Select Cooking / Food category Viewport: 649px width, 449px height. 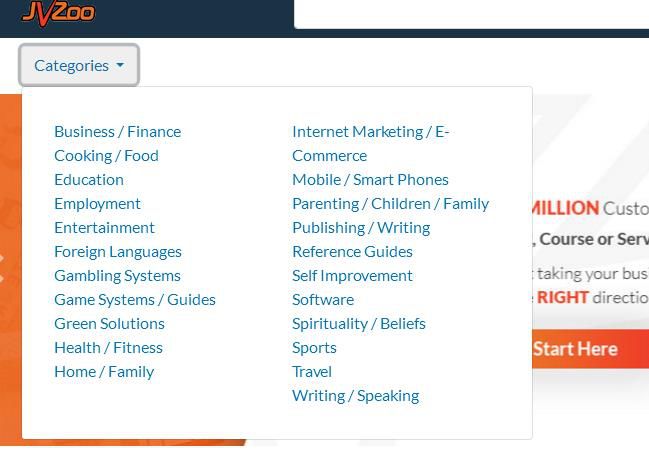tap(106, 155)
